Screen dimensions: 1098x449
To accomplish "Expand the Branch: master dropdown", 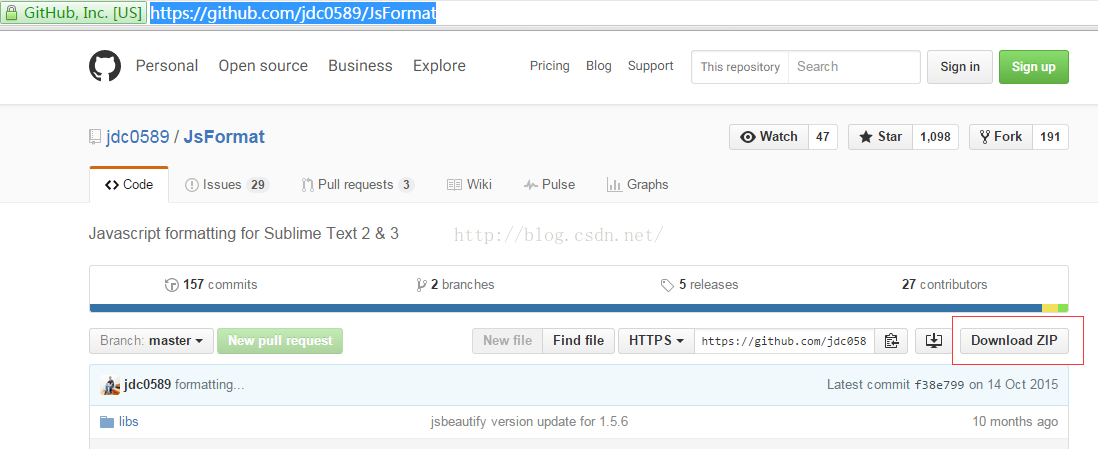I will click(151, 341).
